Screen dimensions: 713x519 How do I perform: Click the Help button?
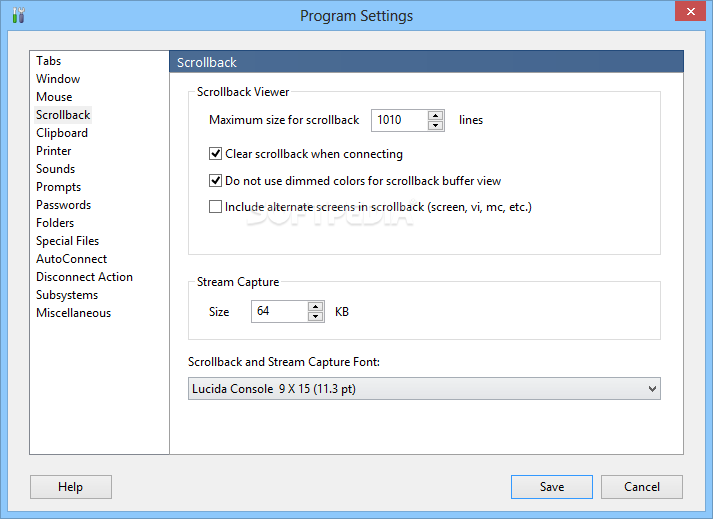tap(70, 487)
